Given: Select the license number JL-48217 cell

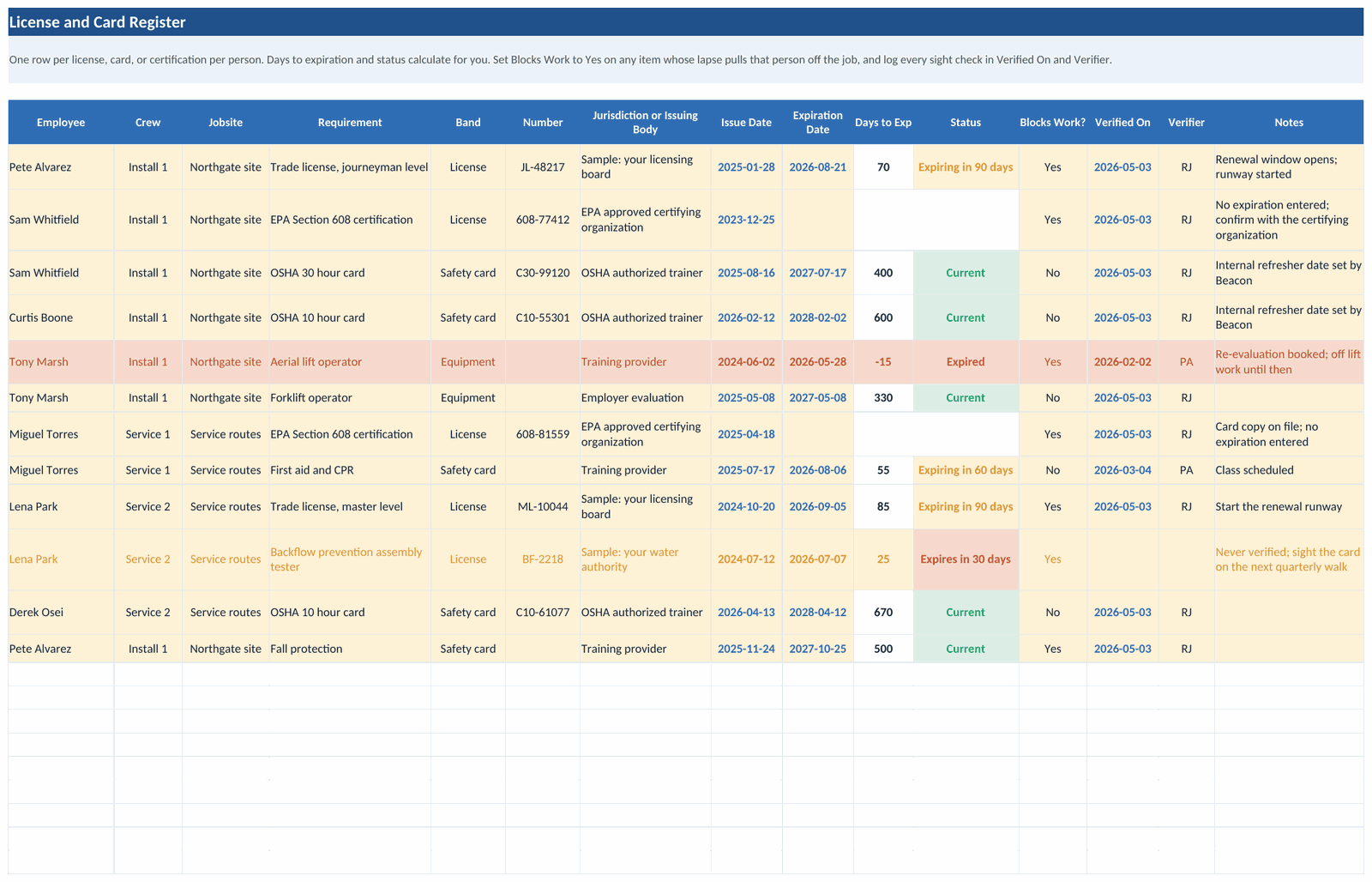Looking at the screenshot, I should tap(543, 167).
